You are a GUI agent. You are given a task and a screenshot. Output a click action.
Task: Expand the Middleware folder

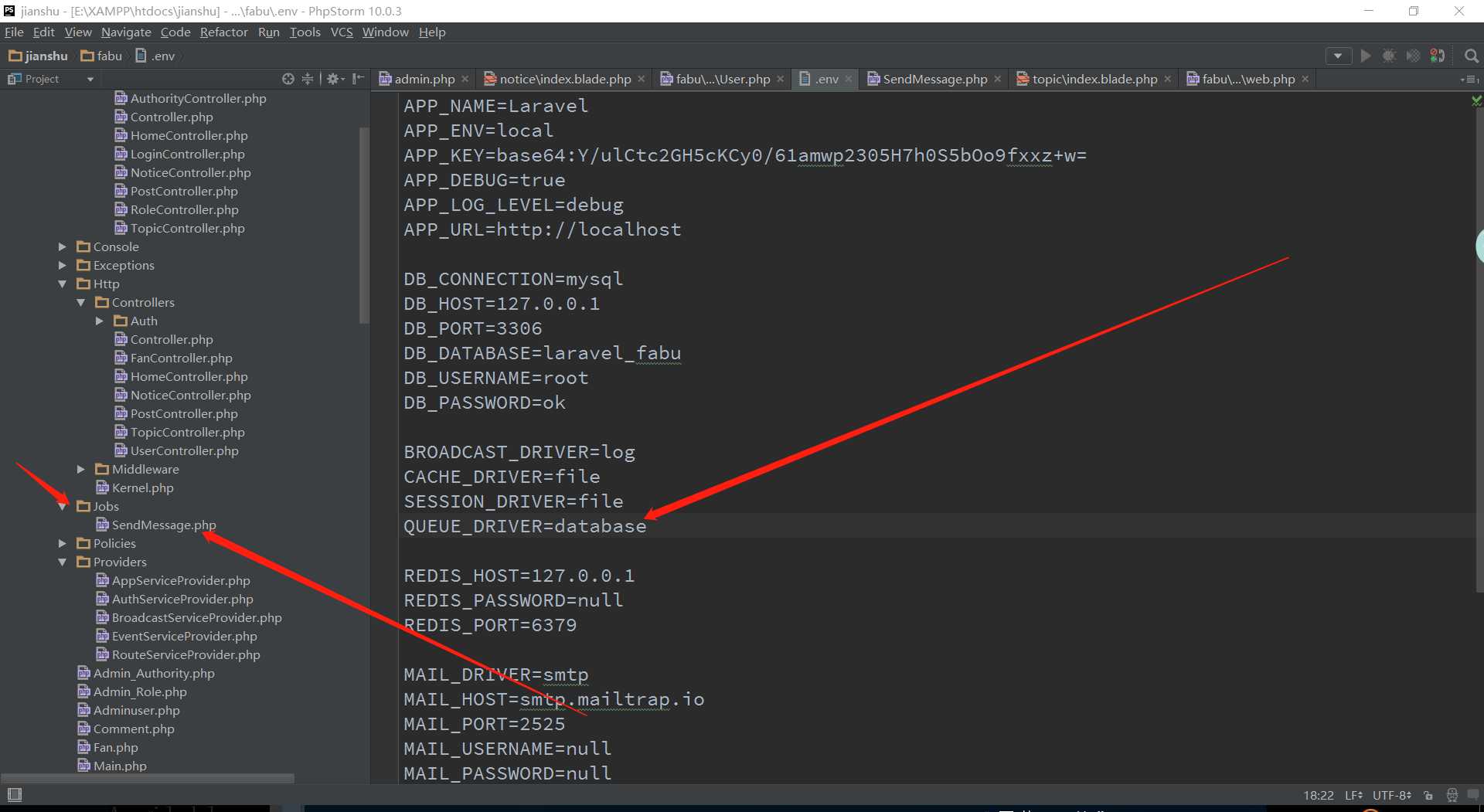81,469
